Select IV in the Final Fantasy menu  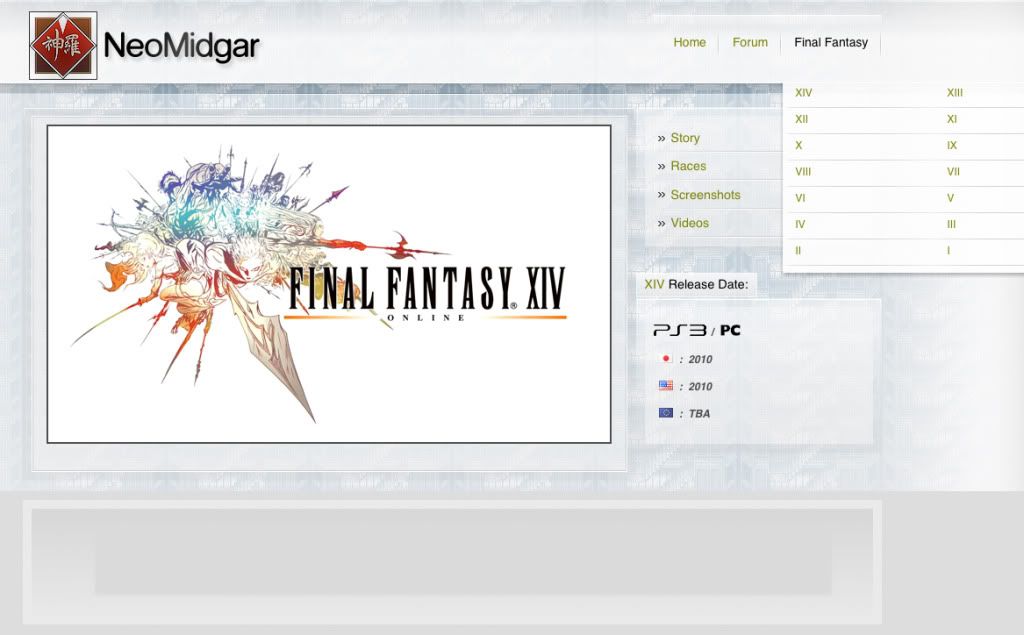pyautogui.click(x=800, y=224)
